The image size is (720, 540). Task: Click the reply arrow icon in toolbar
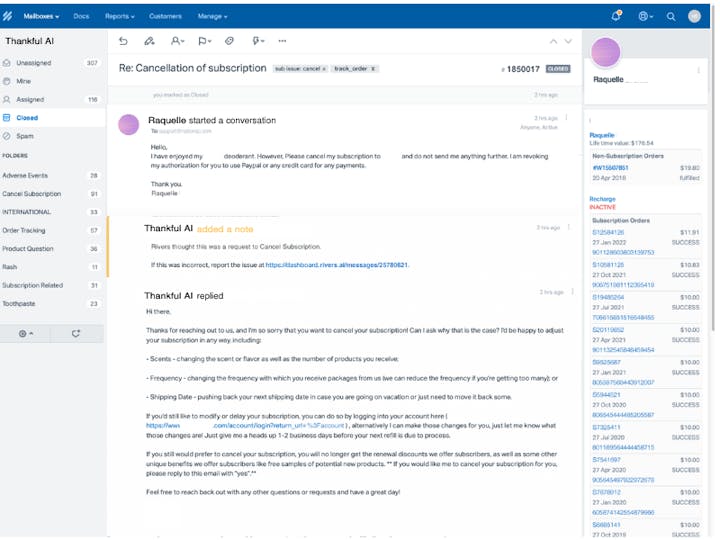123,41
